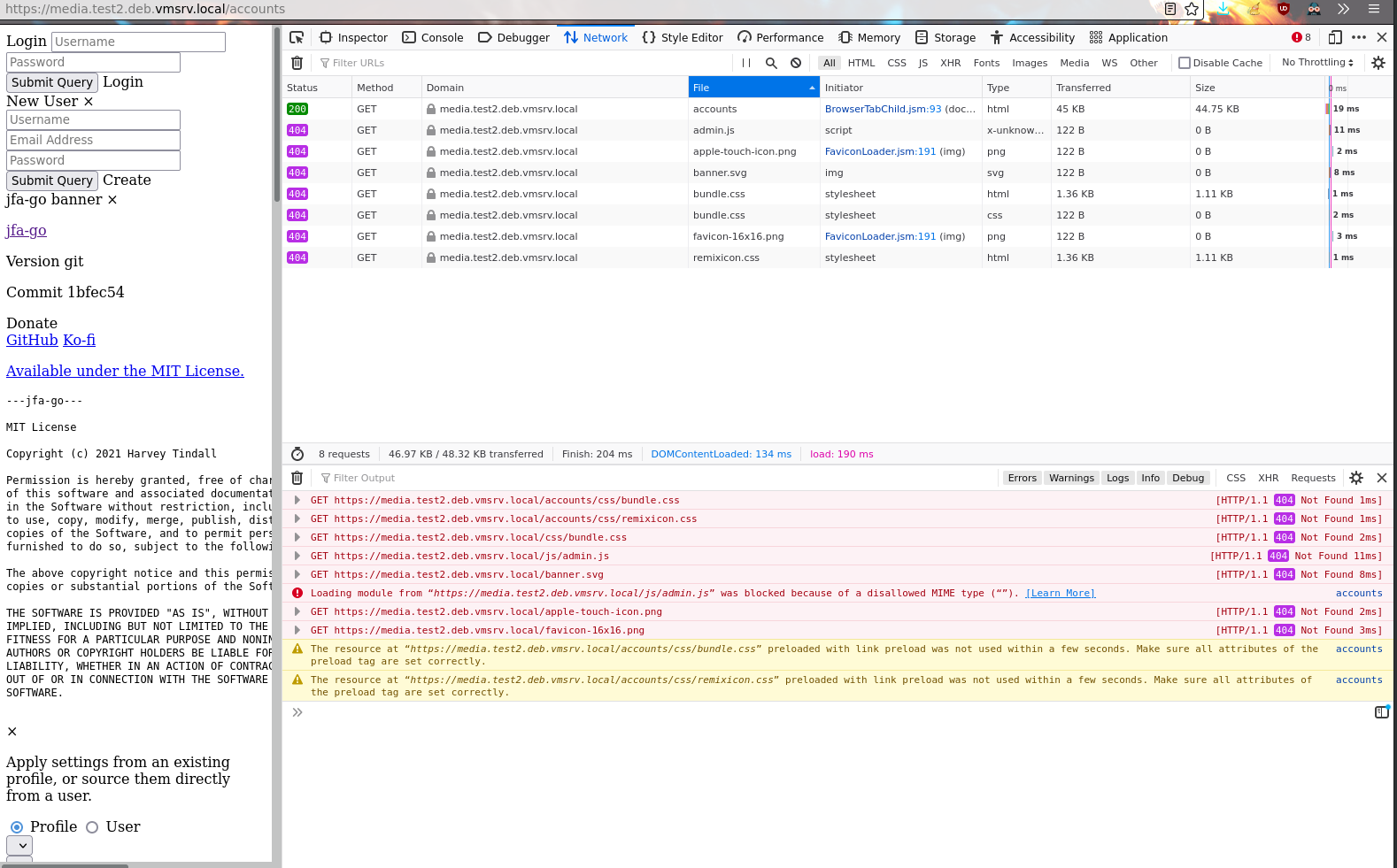Click the Email Address field
The height and width of the screenshot is (868, 1397).
[x=93, y=140]
